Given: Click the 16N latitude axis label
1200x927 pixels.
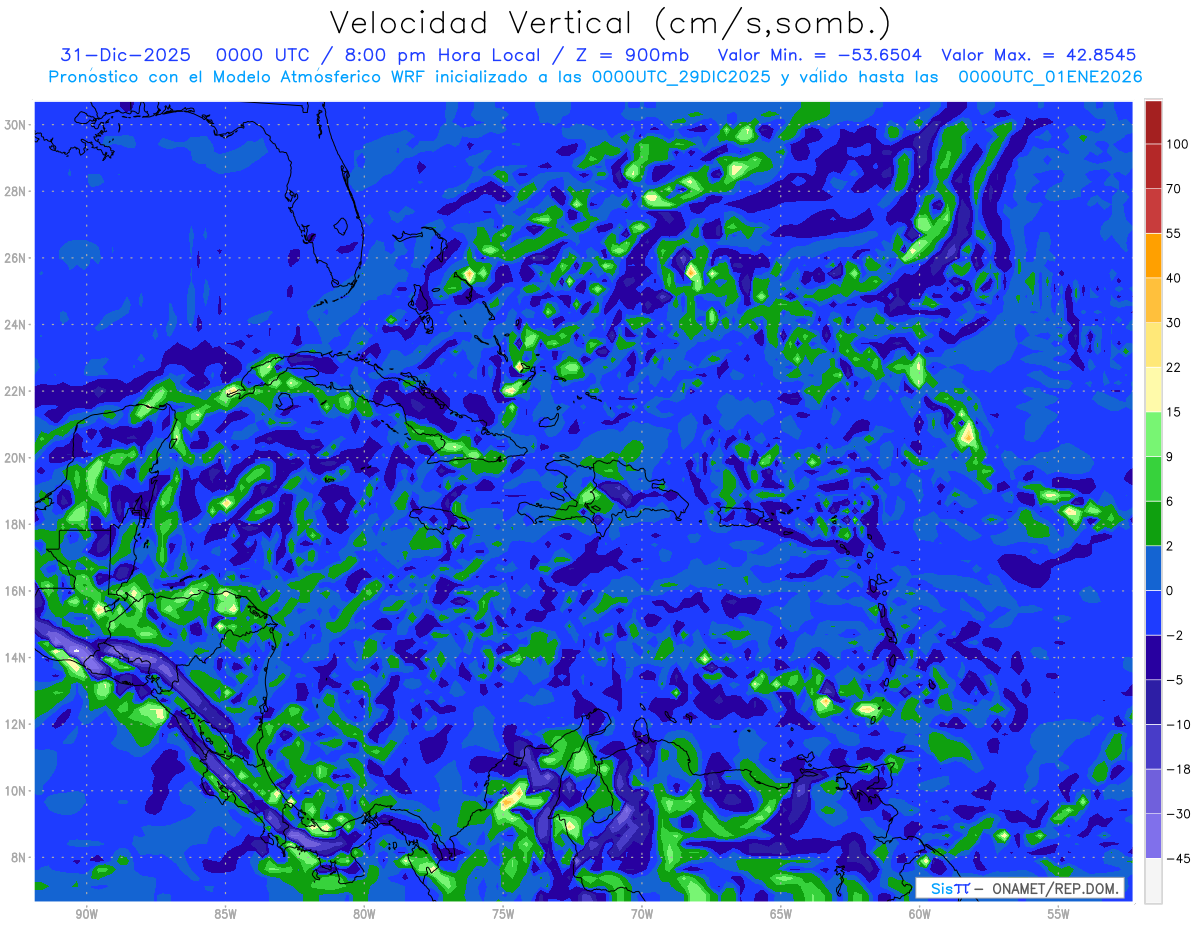Looking at the screenshot, I should [x=17, y=591].
